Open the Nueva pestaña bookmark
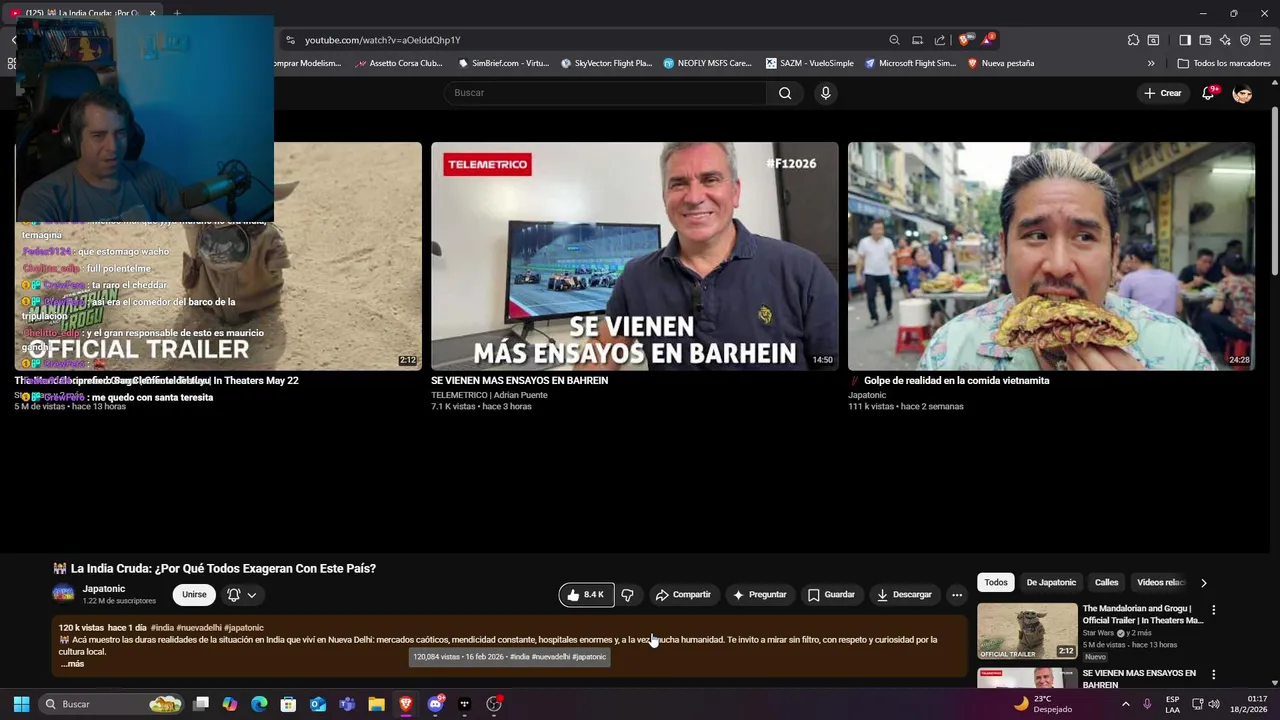This screenshot has height=720, width=1280. [1001, 63]
